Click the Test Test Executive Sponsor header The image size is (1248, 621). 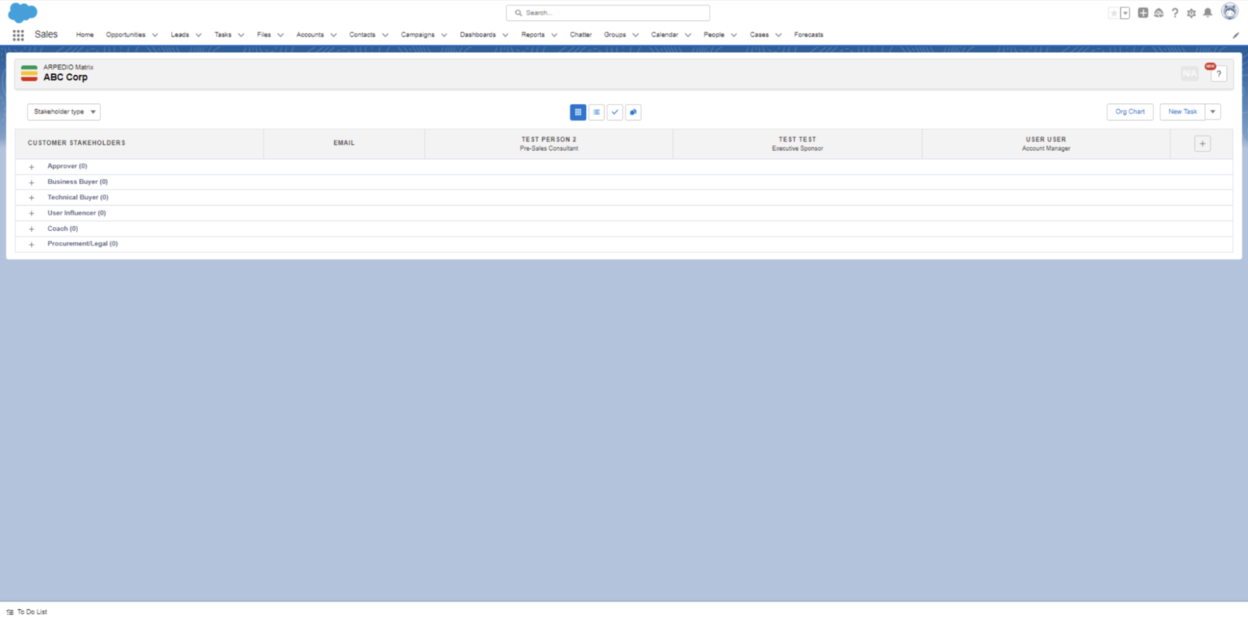click(797, 144)
